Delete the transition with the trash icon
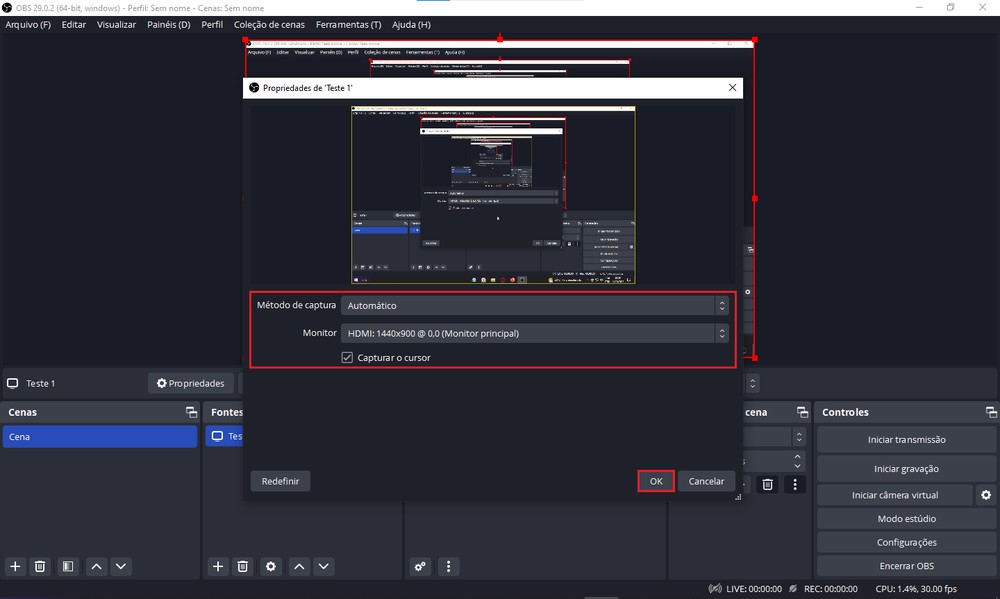 [x=768, y=484]
